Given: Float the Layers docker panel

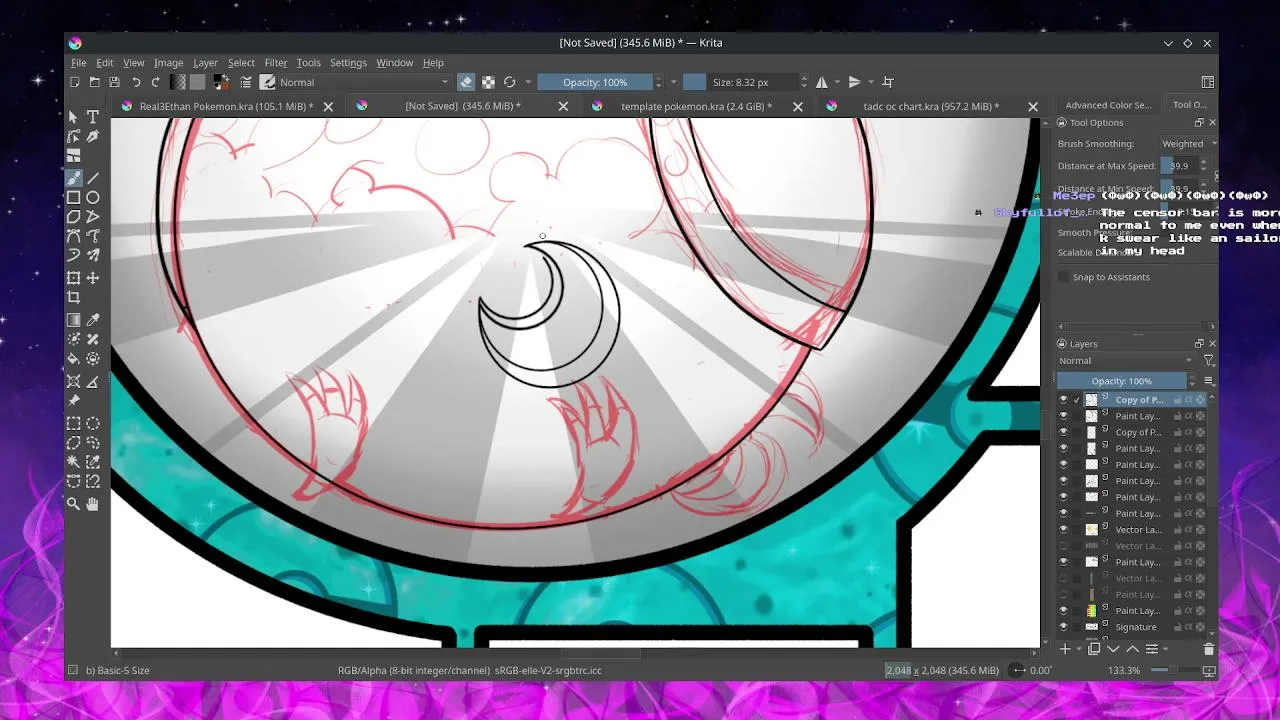Looking at the screenshot, I should coord(1199,344).
